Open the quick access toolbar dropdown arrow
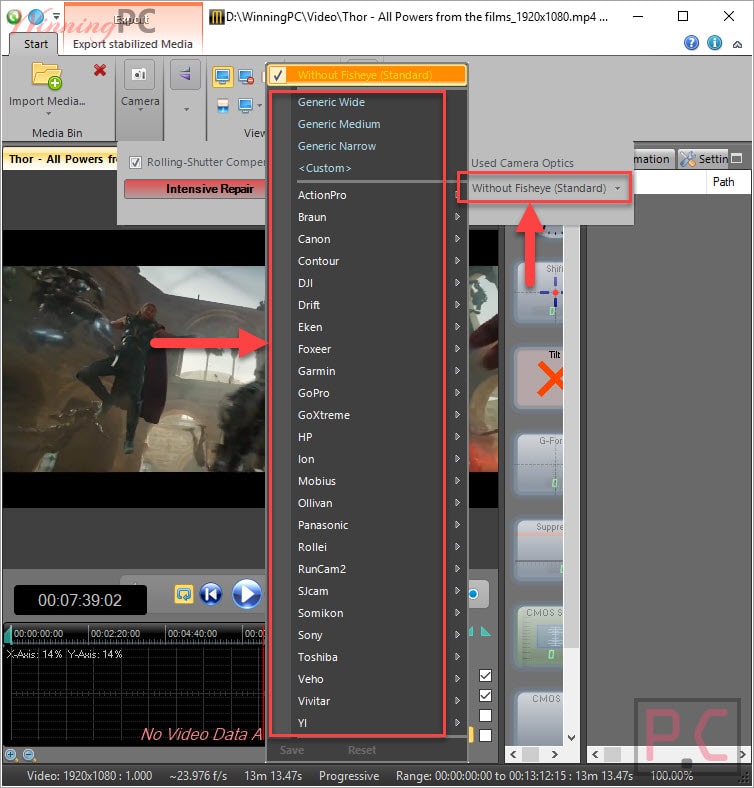 coord(56,17)
